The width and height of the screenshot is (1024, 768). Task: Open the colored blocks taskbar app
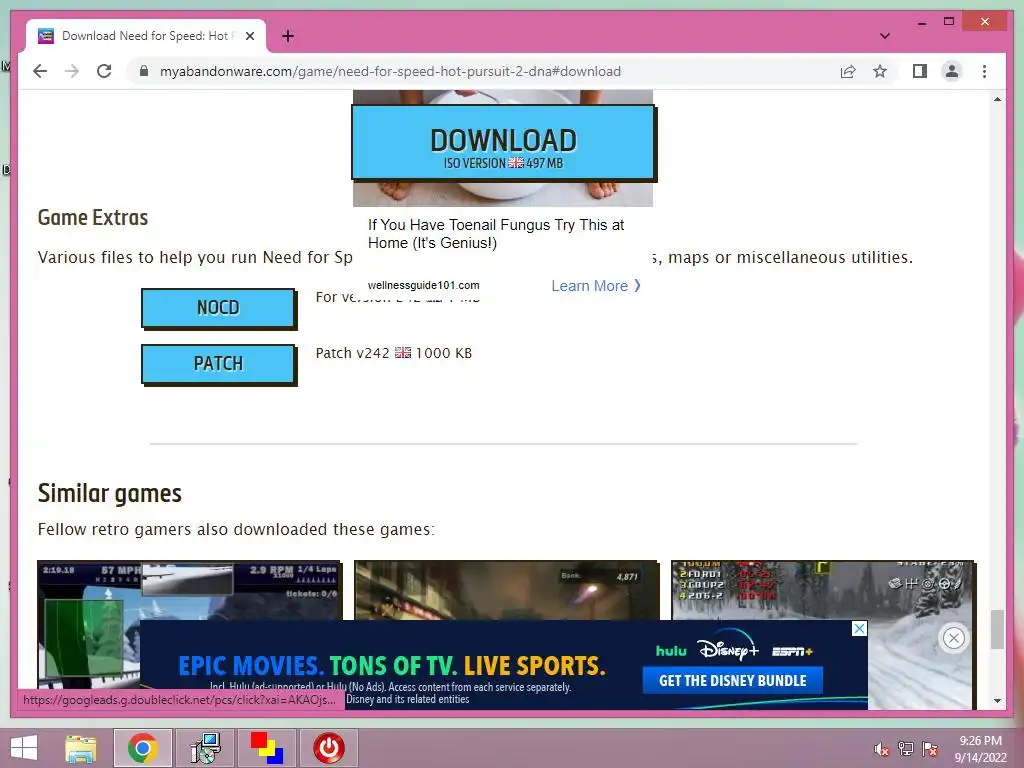(x=267, y=748)
